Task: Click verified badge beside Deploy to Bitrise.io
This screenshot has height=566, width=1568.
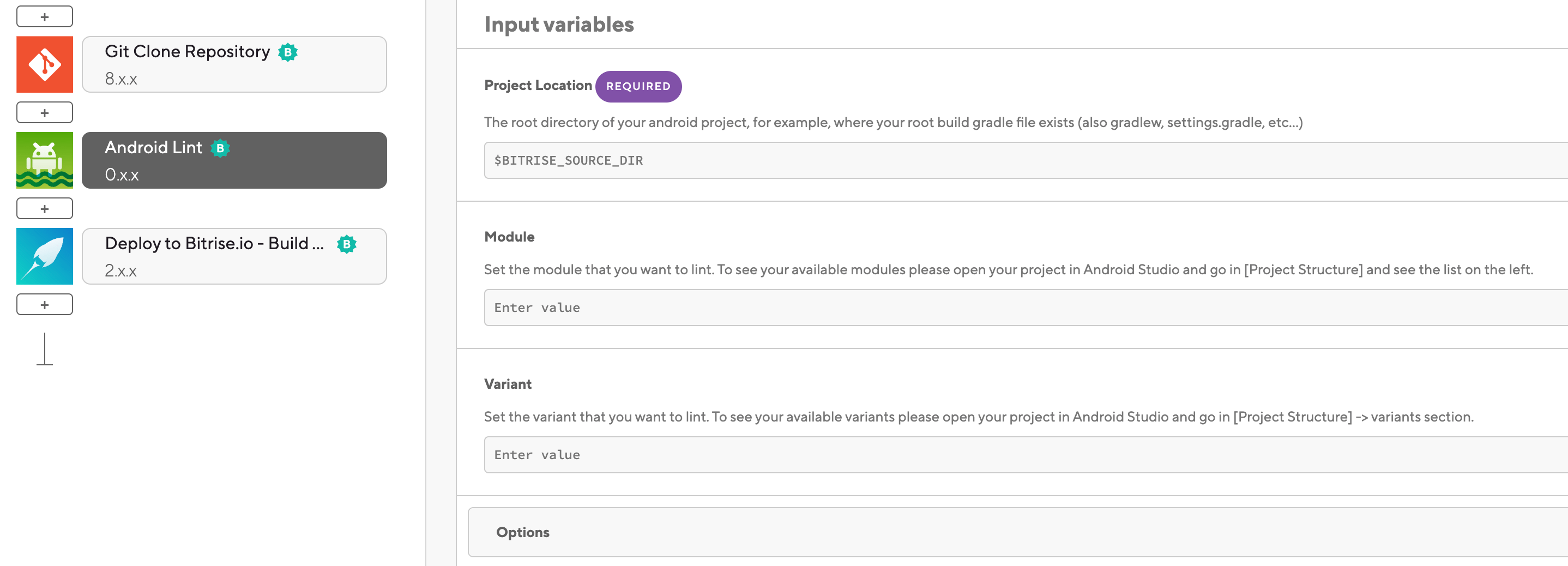Action: (347, 244)
